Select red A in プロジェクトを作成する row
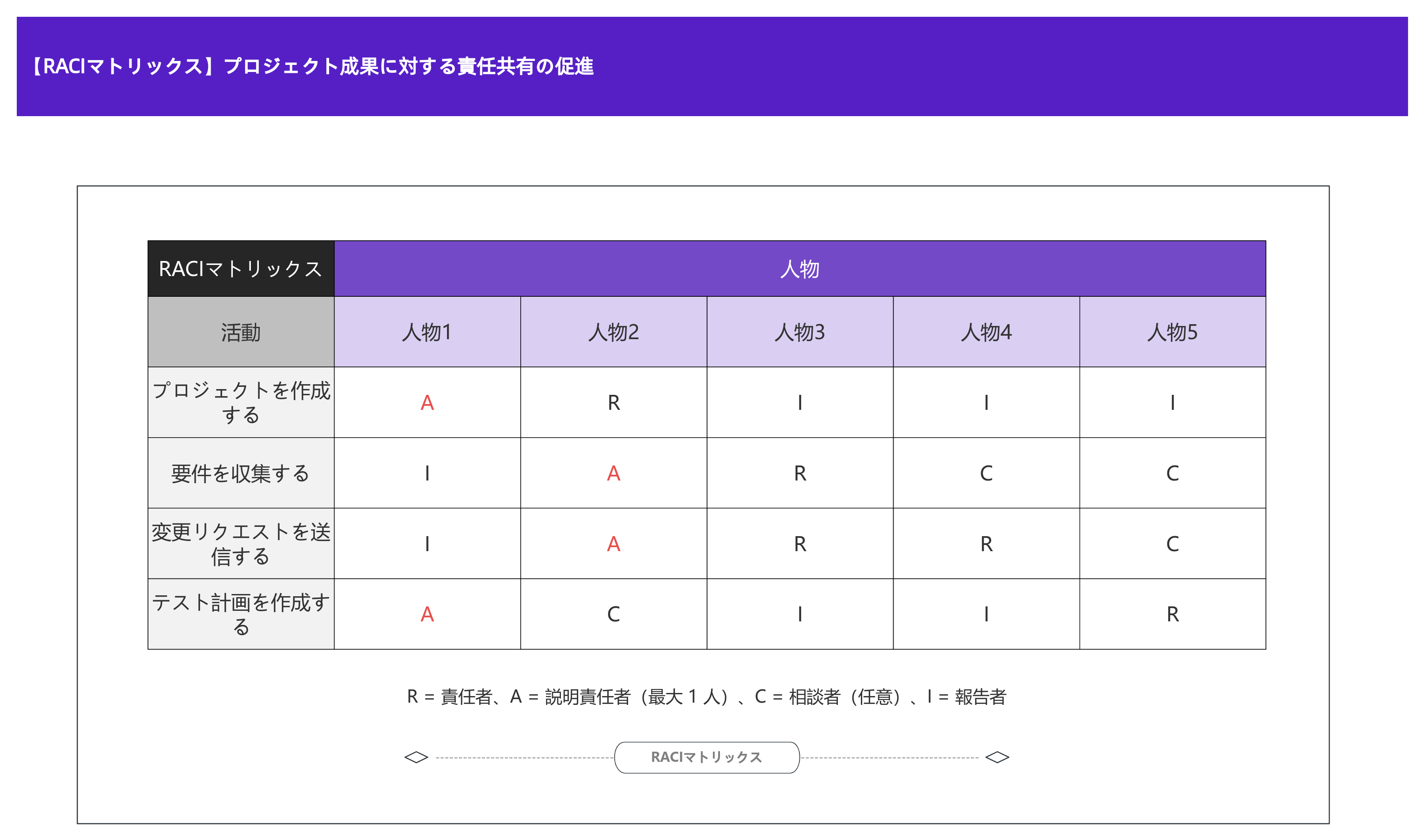 [x=427, y=402]
